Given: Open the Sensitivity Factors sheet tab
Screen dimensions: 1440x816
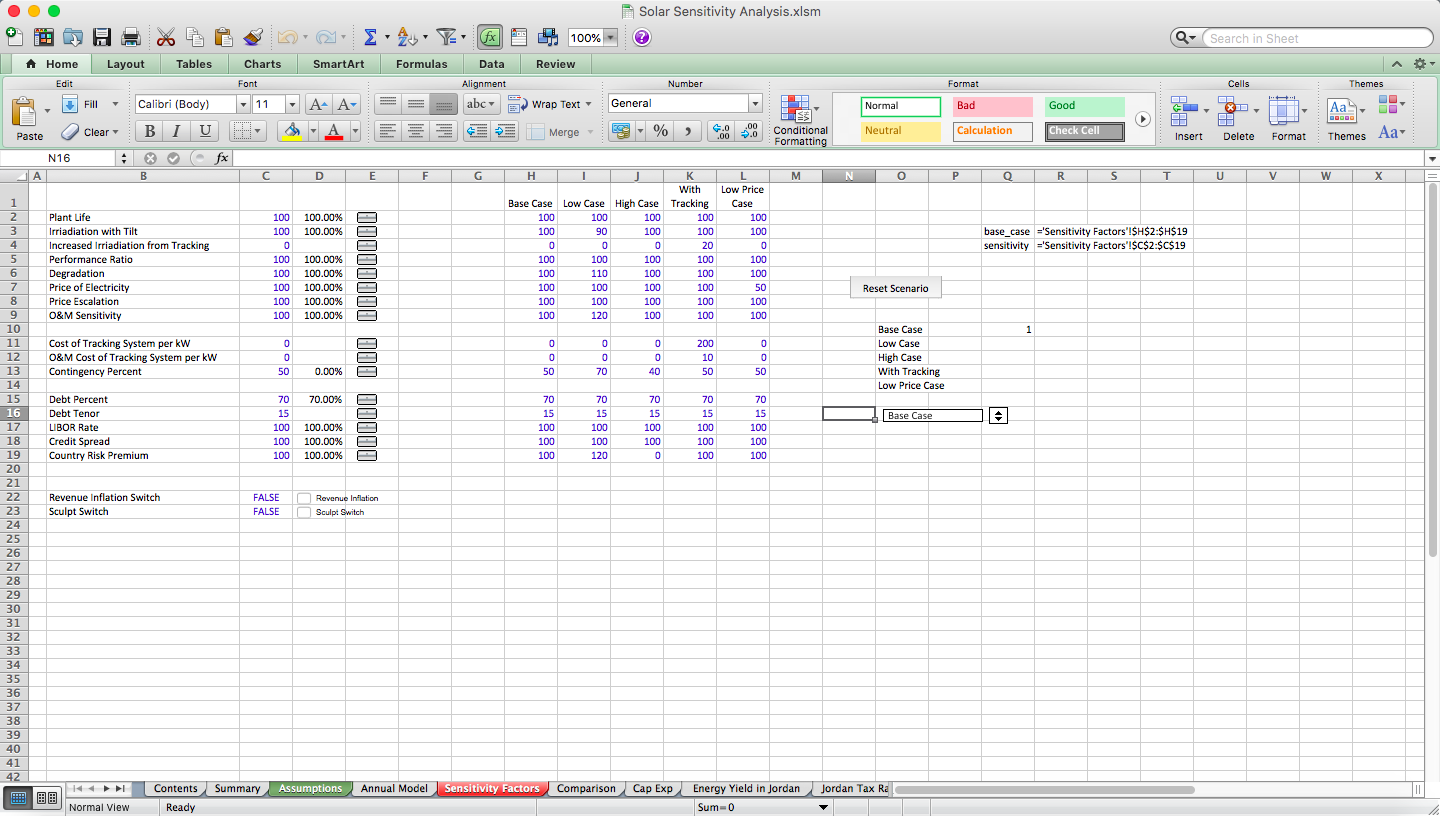Looking at the screenshot, I should click(x=492, y=788).
